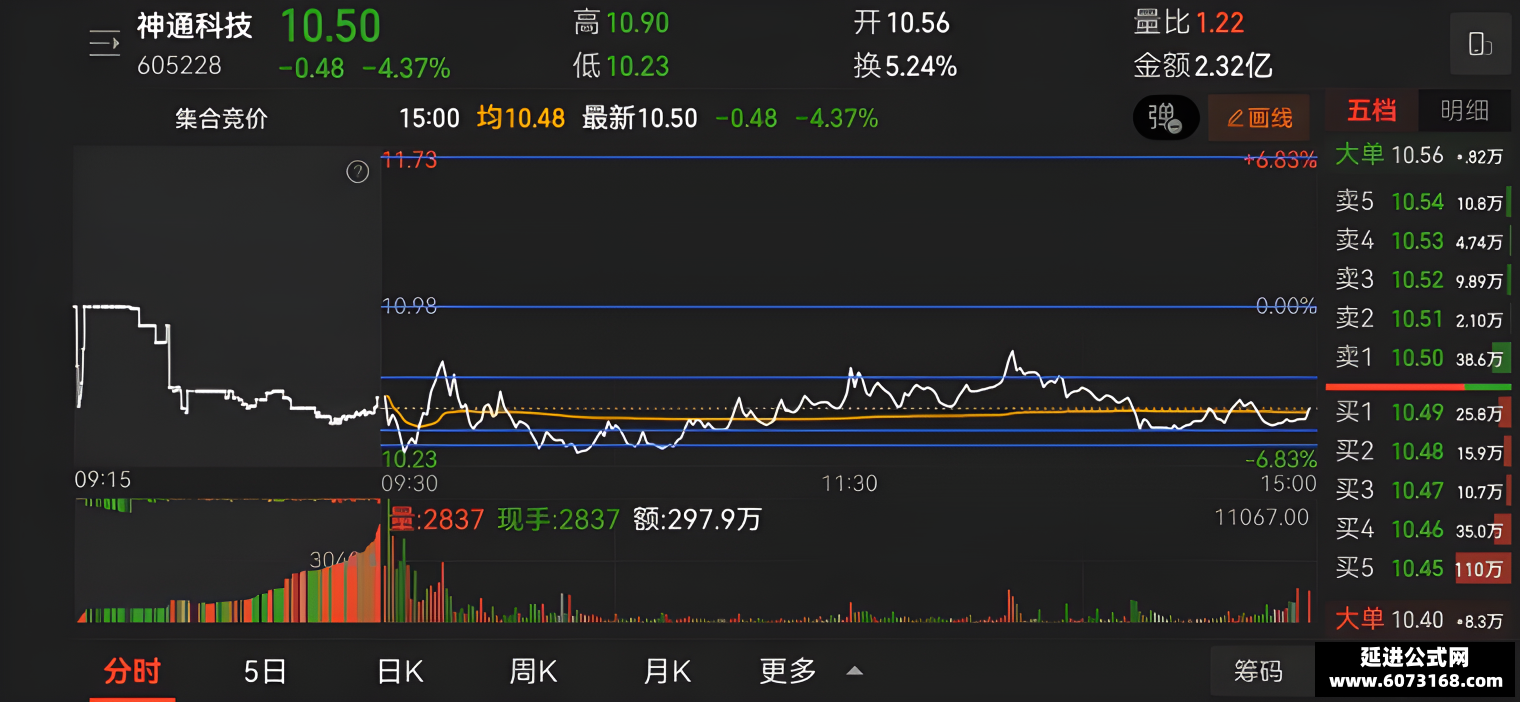Click the 神通科技 stock name header
This screenshot has height=702, width=1520.
point(195,27)
